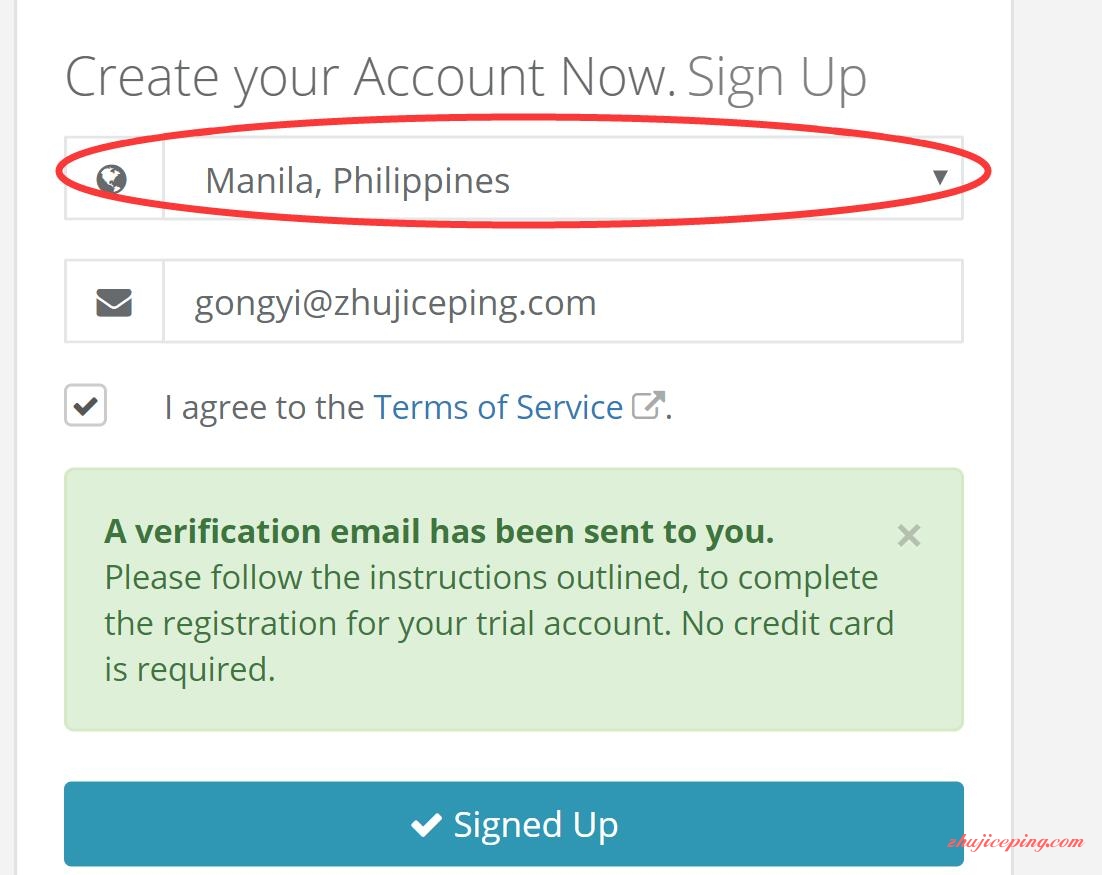
Task: Untick the Terms of Service agreement checkbox
Action: [x=85, y=405]
